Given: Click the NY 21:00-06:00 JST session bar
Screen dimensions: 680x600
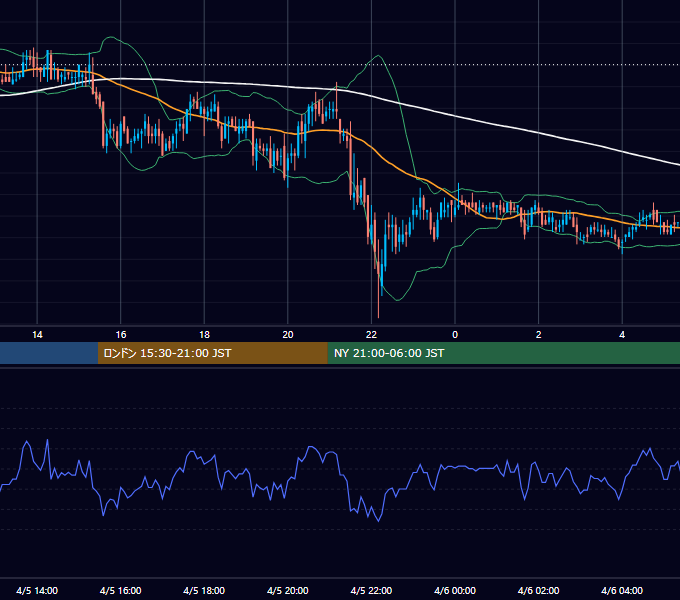Looking at the screenshot, I should coord(503,353).
